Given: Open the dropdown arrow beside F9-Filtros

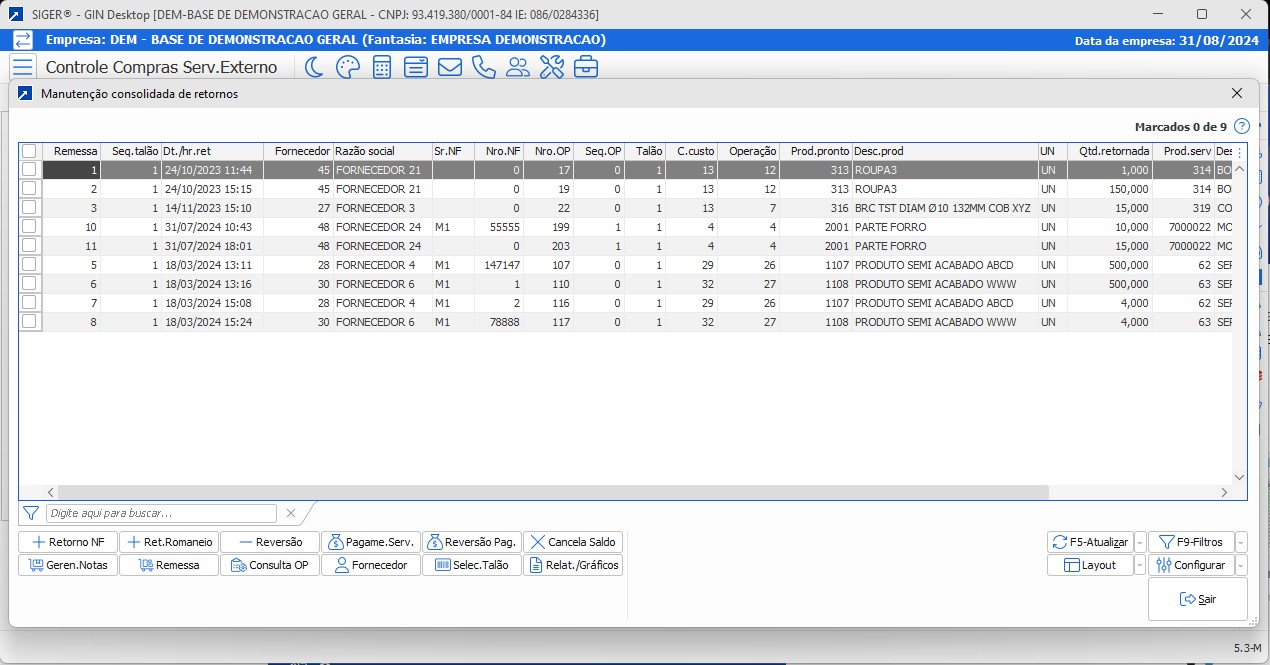Looking at the screenshot, I should (x=1241, y=542).
